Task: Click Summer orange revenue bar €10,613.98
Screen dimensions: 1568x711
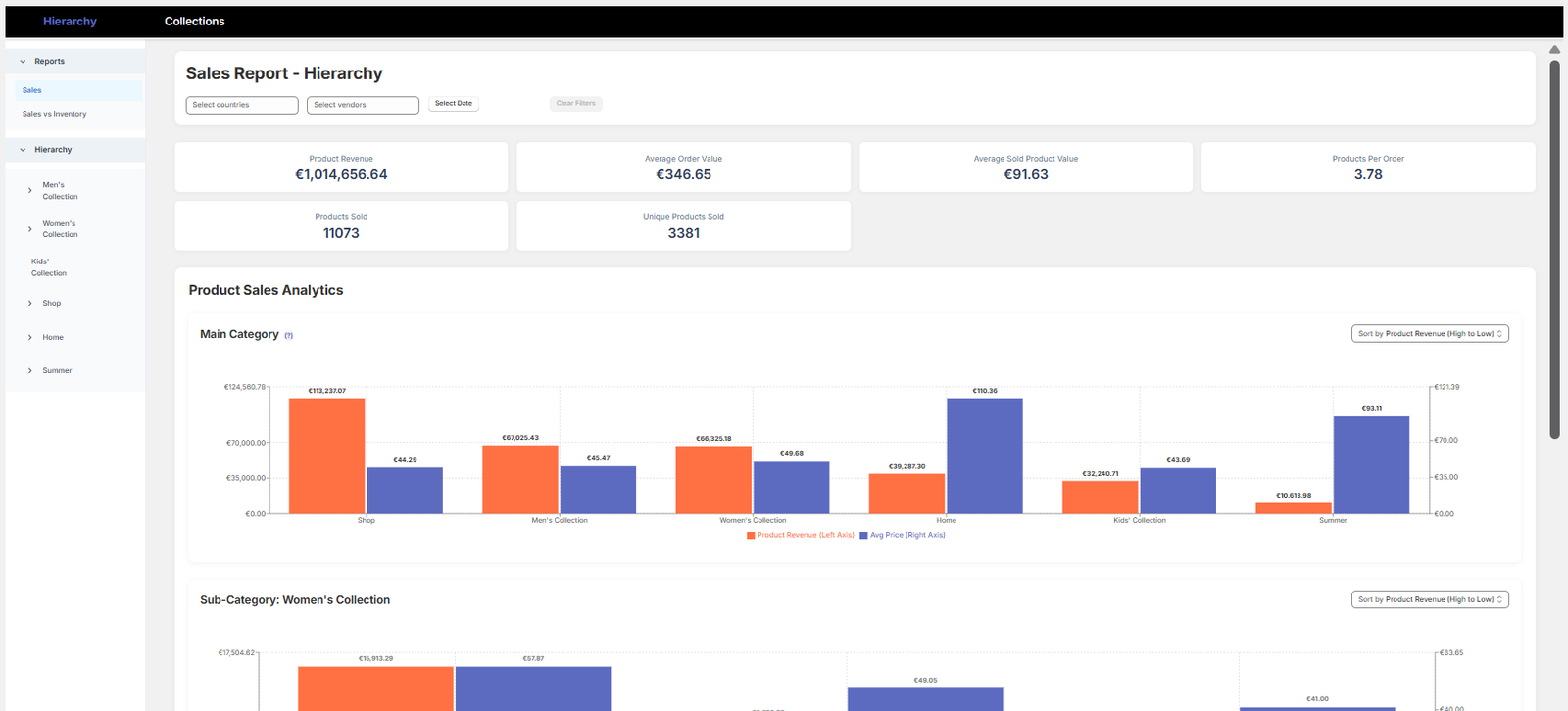Action: coord(1294,508)
